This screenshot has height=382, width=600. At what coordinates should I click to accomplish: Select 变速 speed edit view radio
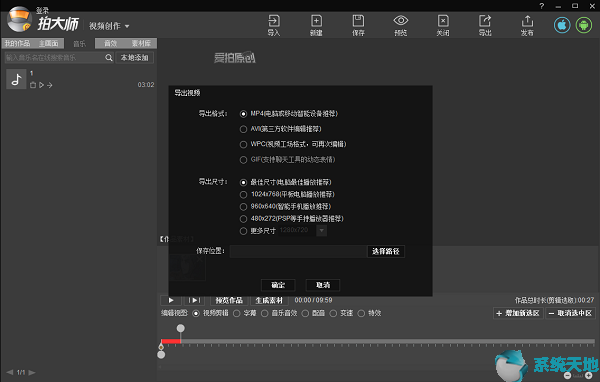pos(333,313)
